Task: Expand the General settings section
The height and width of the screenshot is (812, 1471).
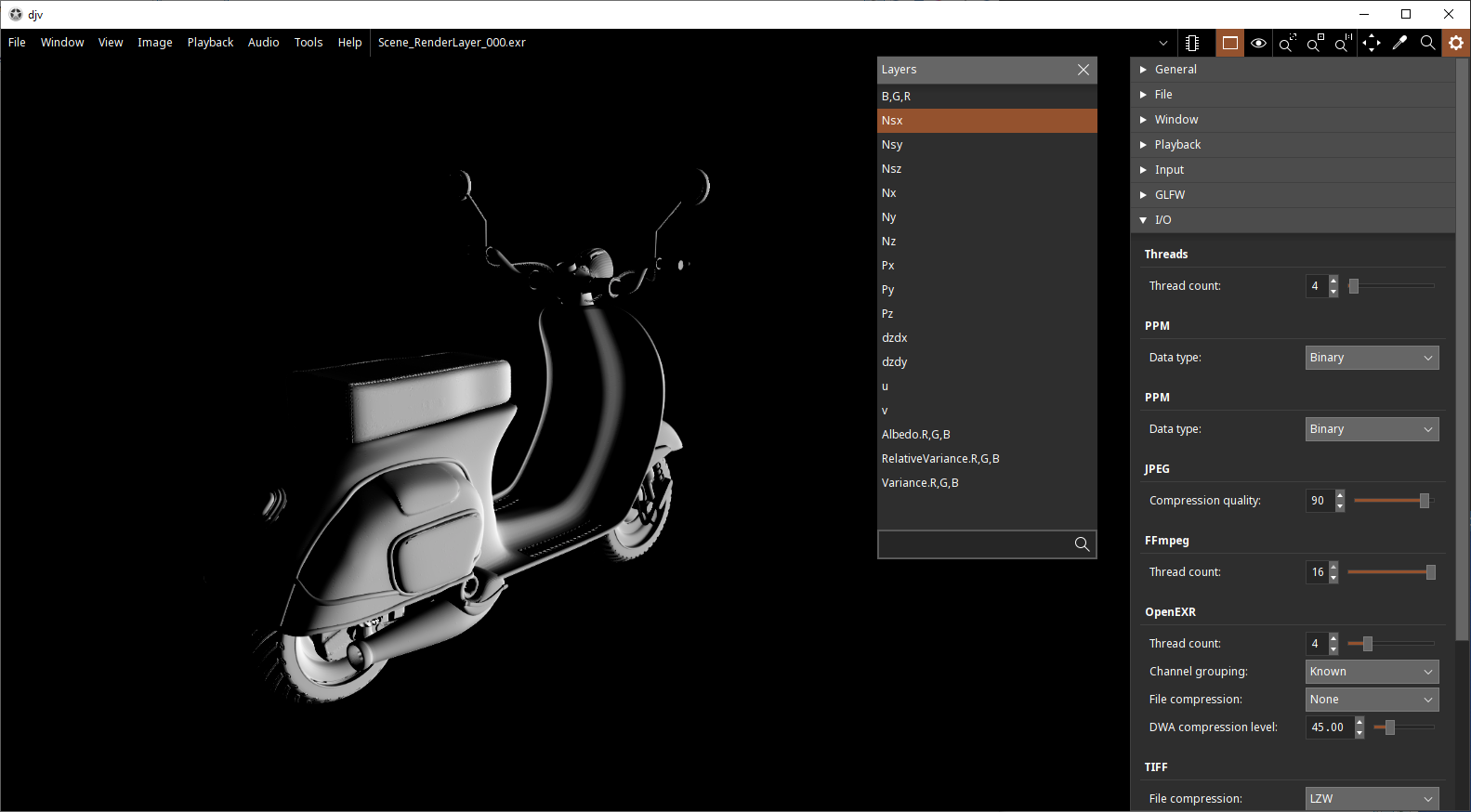Action: tap(1293, 70)
